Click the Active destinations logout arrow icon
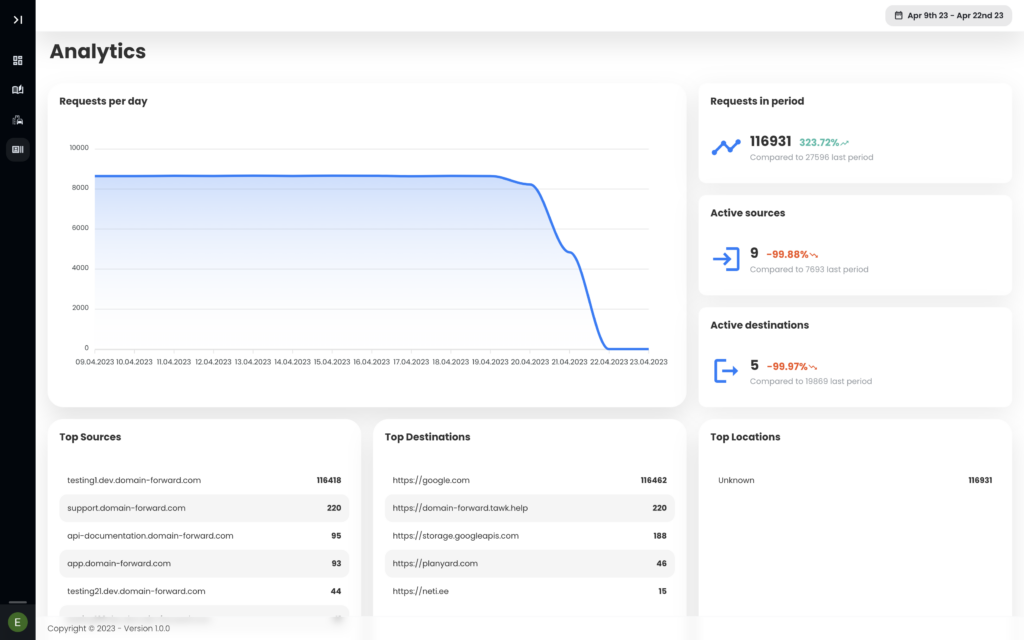This screenshot has height=640, width=1024. pyautogui.click(x=726, y=371)
